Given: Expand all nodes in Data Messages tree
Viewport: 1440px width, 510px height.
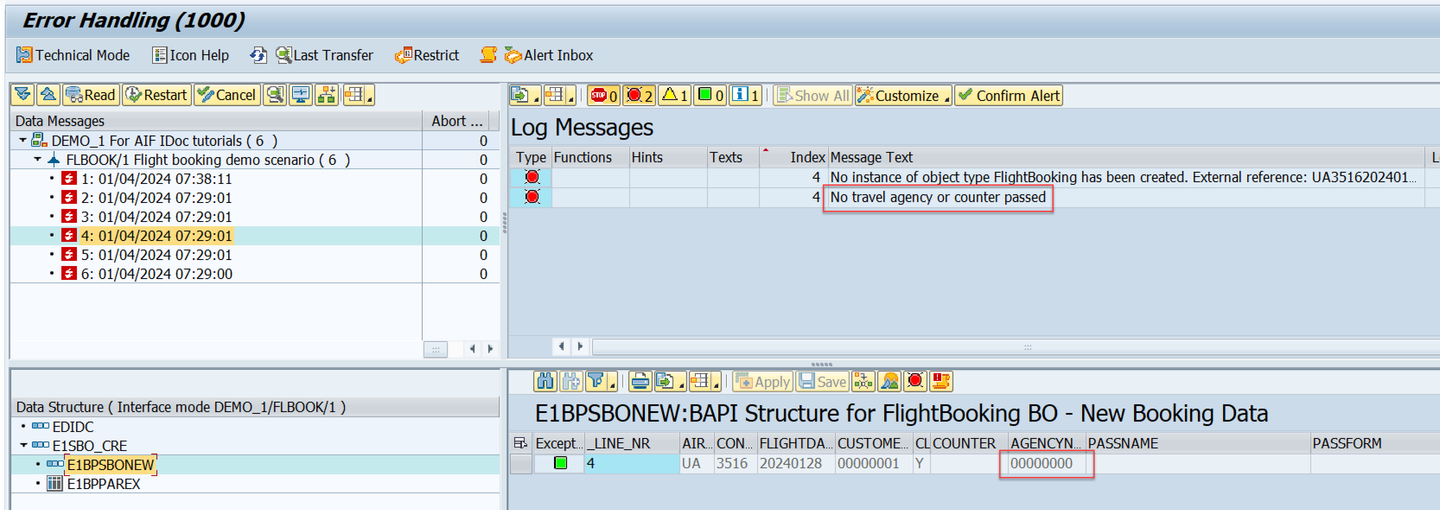Looking at the screenshot, I should pyautogui.click(x=23, y=95).
